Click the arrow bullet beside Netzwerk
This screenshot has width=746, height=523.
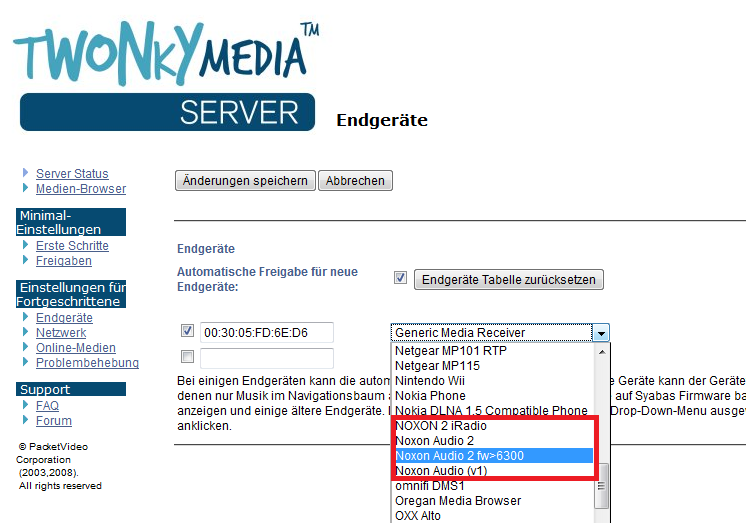click(x=26, y=331)
